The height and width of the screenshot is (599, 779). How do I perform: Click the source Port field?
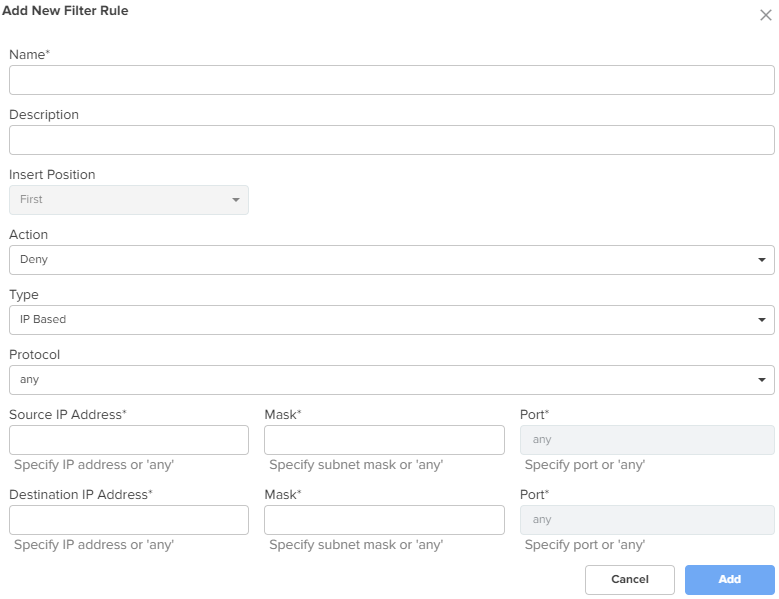[647, 440]
